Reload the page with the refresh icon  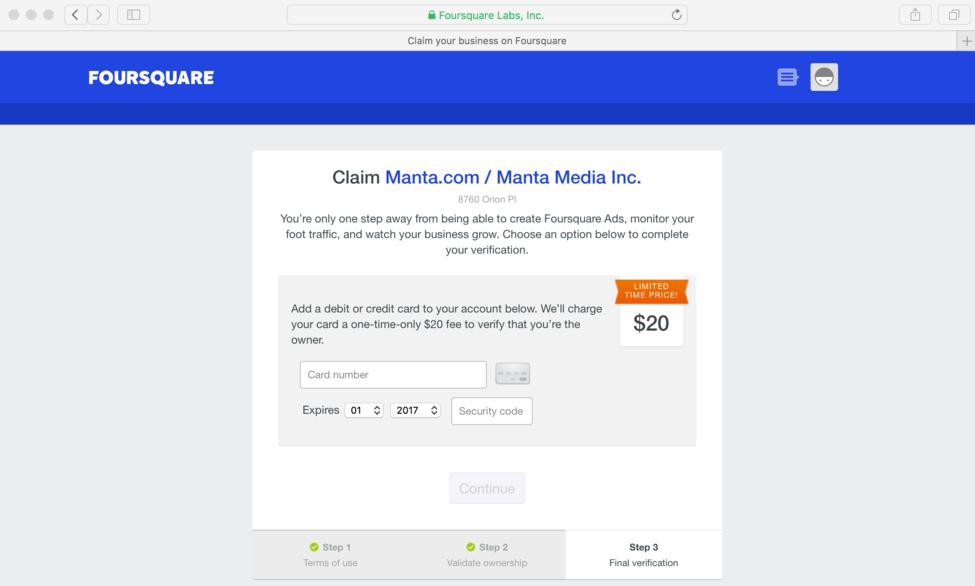(677, 14)
